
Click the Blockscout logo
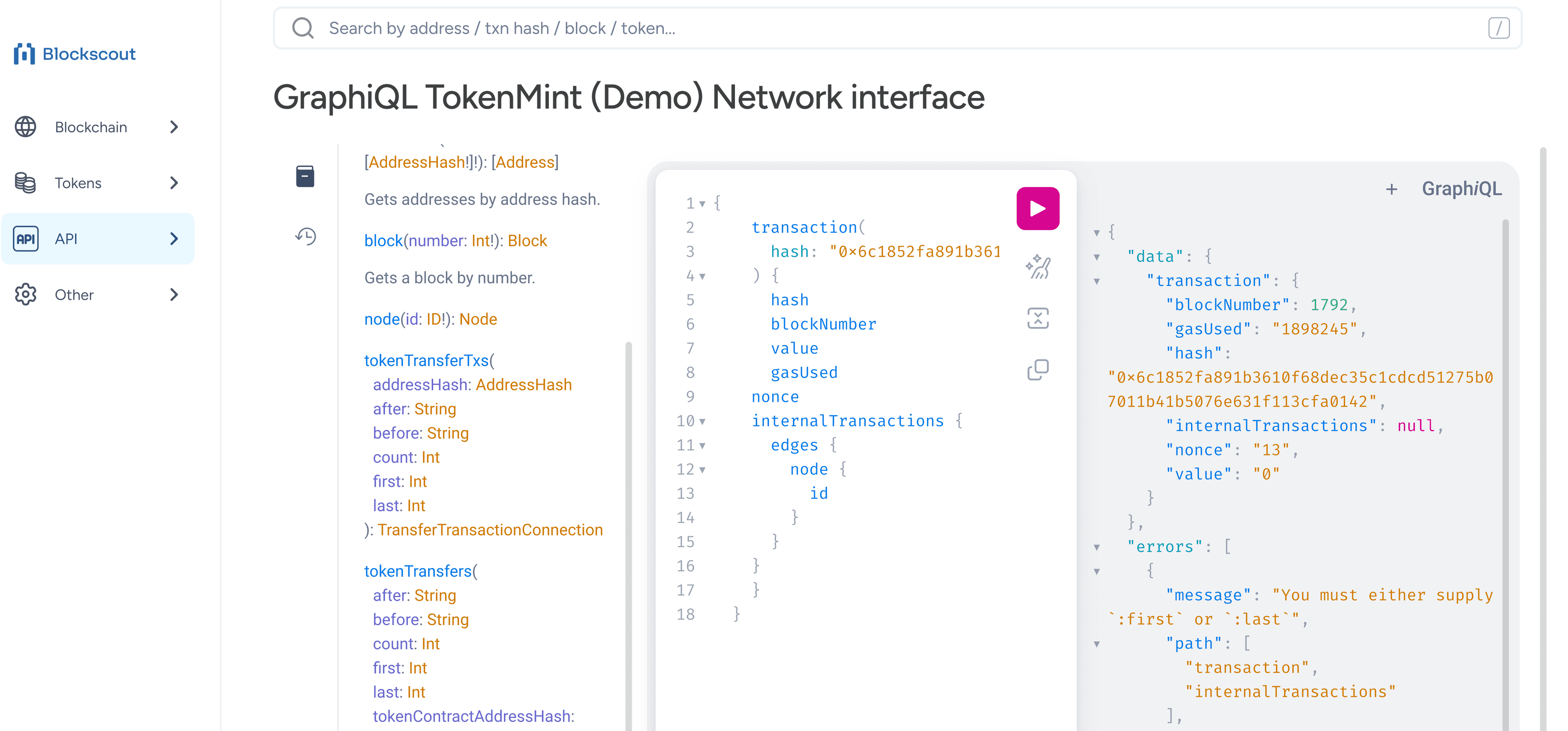click(x=74, y=53)
